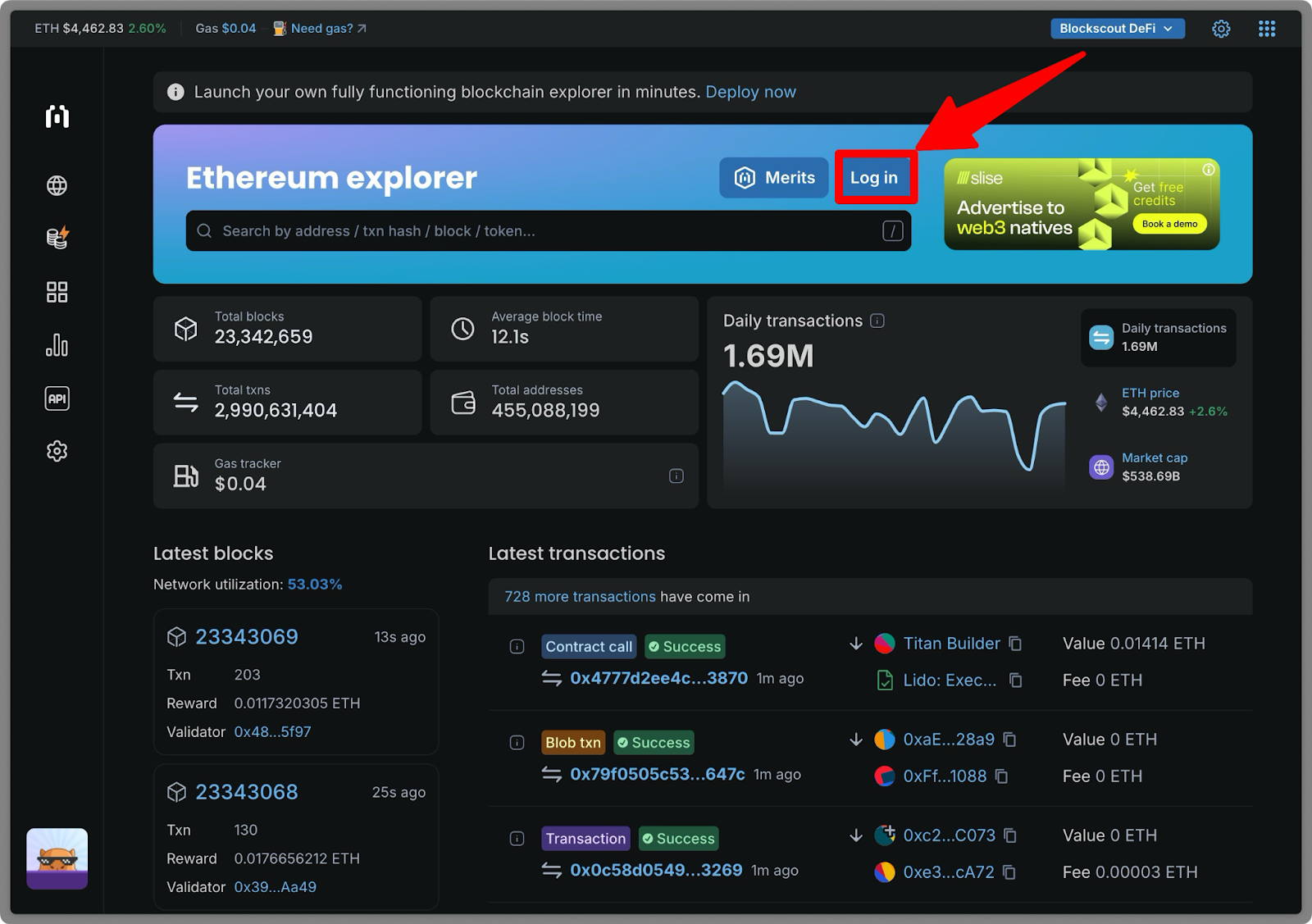
Task: Copy the Titan Builder address
Action: click(1015, 644)
